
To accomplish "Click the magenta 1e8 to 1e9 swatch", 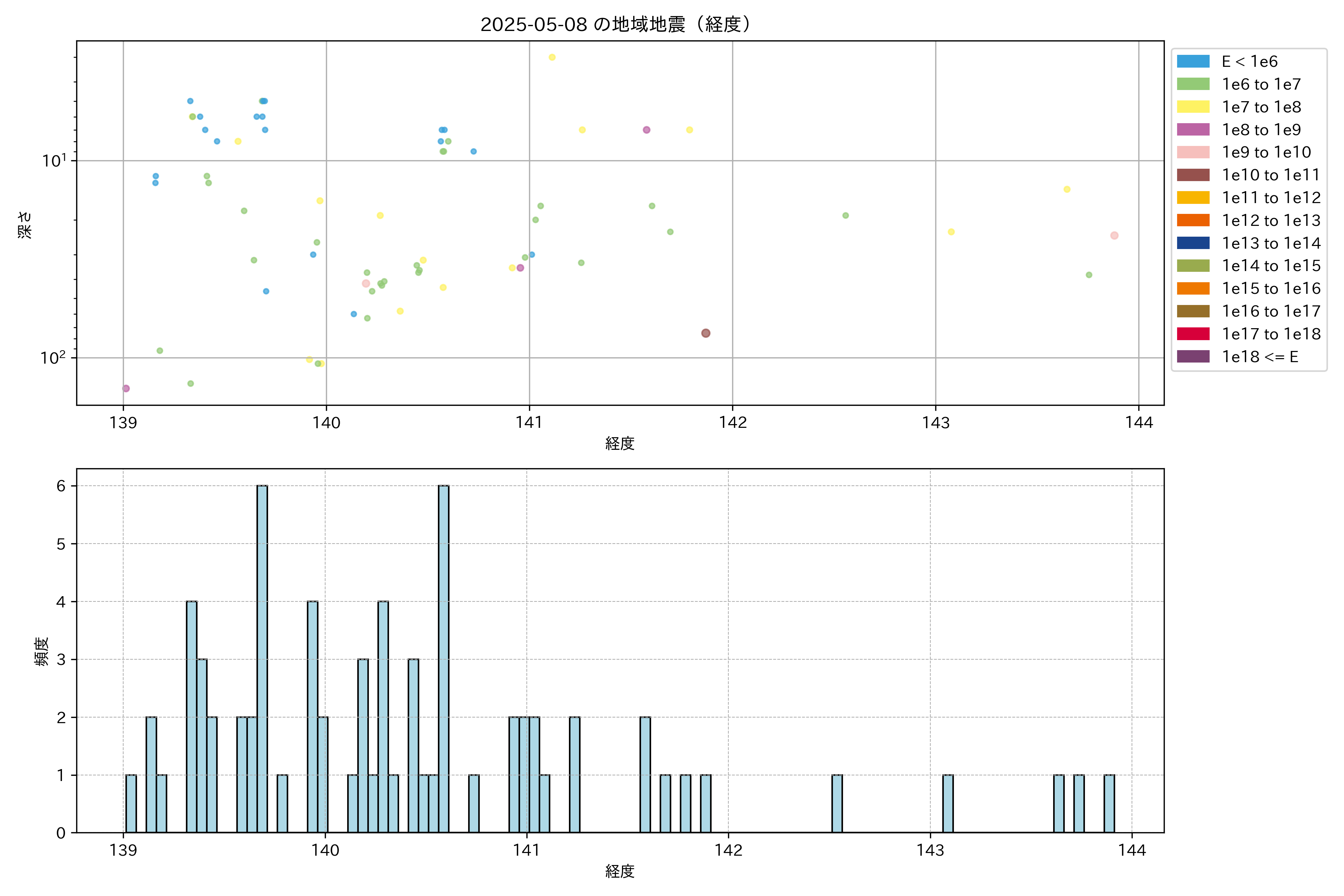I will (1192, 130).
